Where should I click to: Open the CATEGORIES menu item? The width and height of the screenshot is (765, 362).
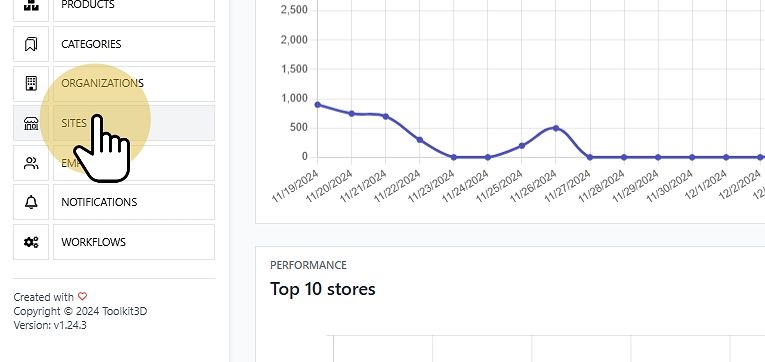[134, 44]
